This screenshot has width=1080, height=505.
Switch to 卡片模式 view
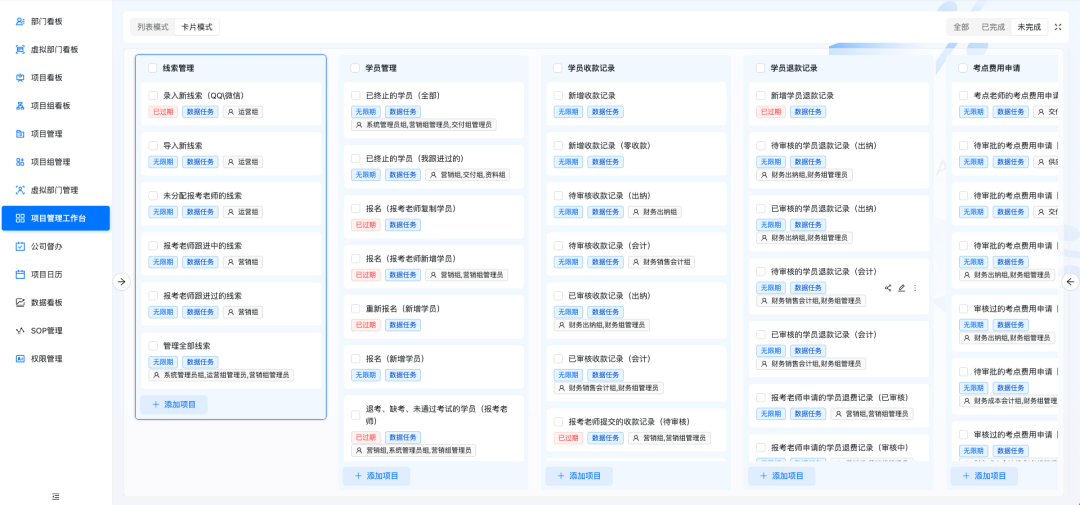coord(197,27)
